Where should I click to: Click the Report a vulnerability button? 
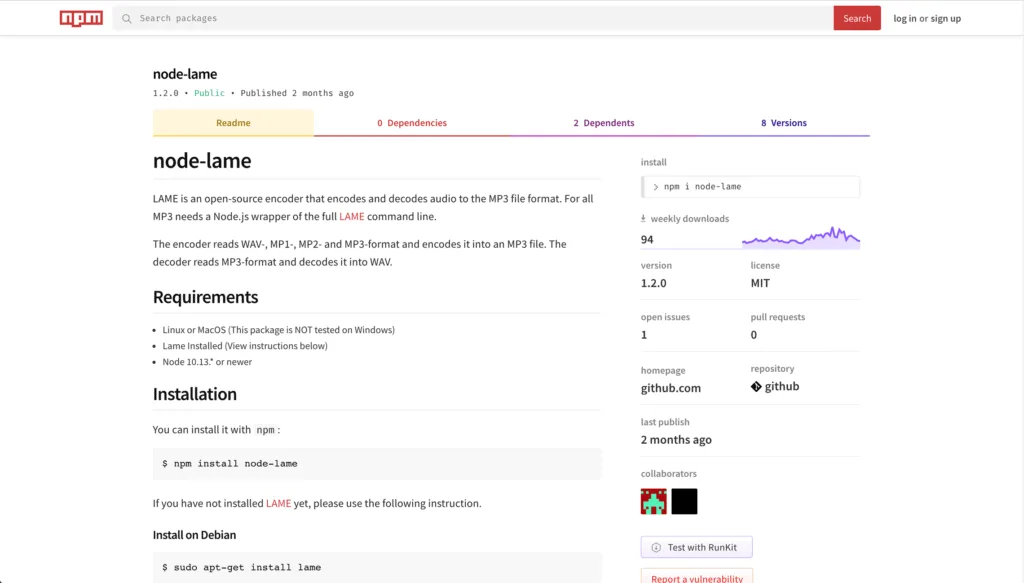click(x=696, y=577)
